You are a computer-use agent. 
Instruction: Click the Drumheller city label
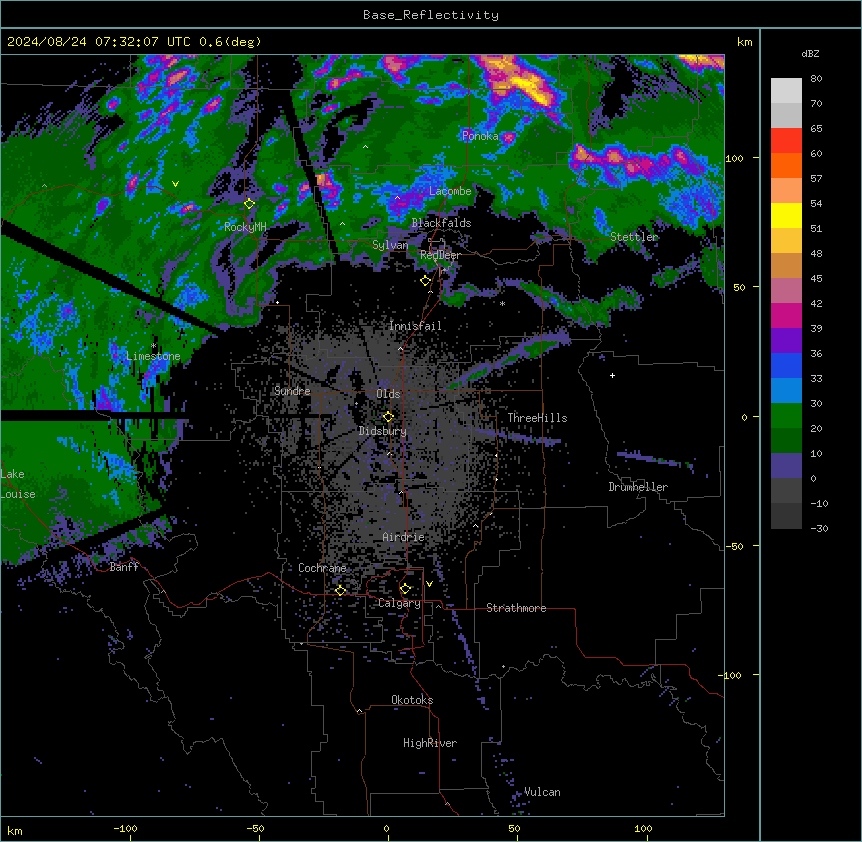[x=638, y=487]
